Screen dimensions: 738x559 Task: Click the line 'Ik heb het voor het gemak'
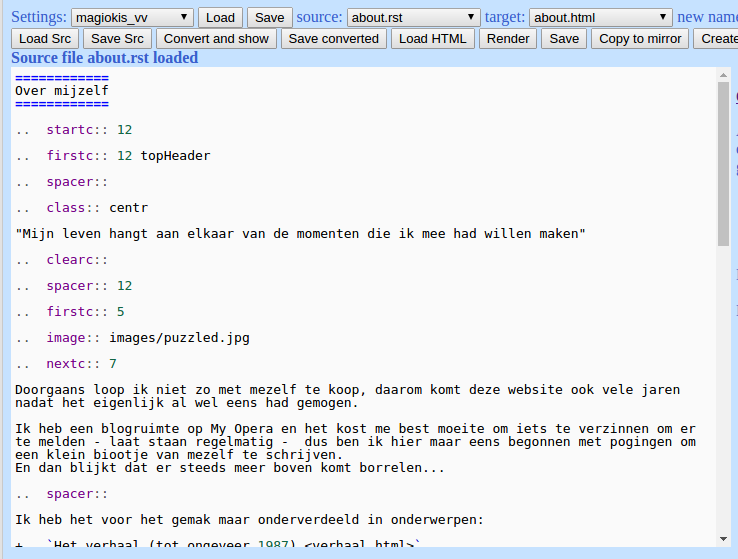[249, 520]
